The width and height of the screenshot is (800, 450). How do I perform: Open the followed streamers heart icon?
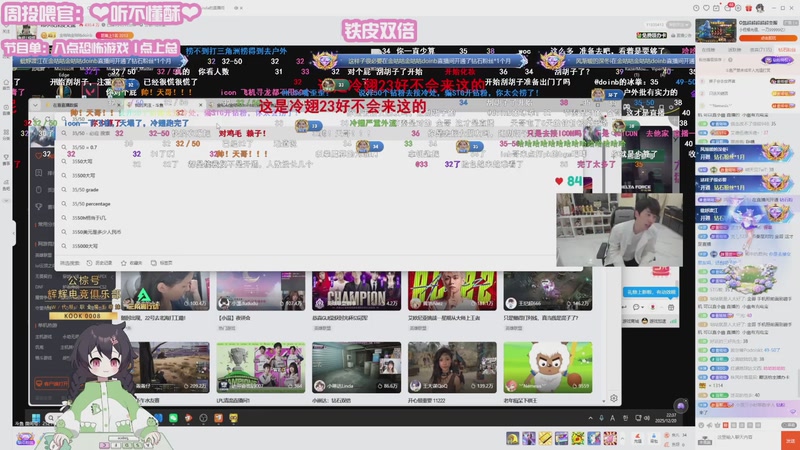(706, 8)
